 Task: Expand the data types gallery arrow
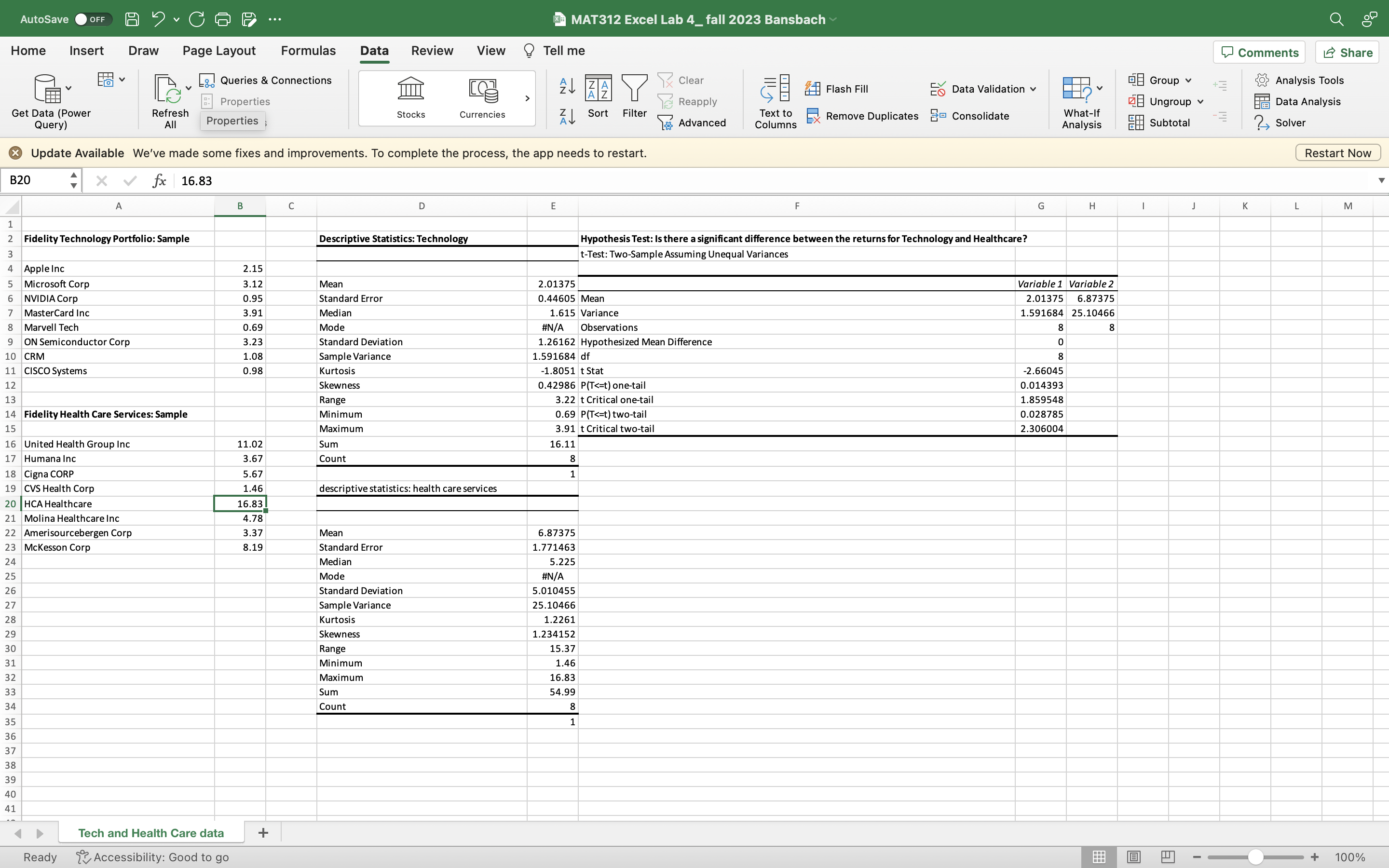(x=527, y=99)
